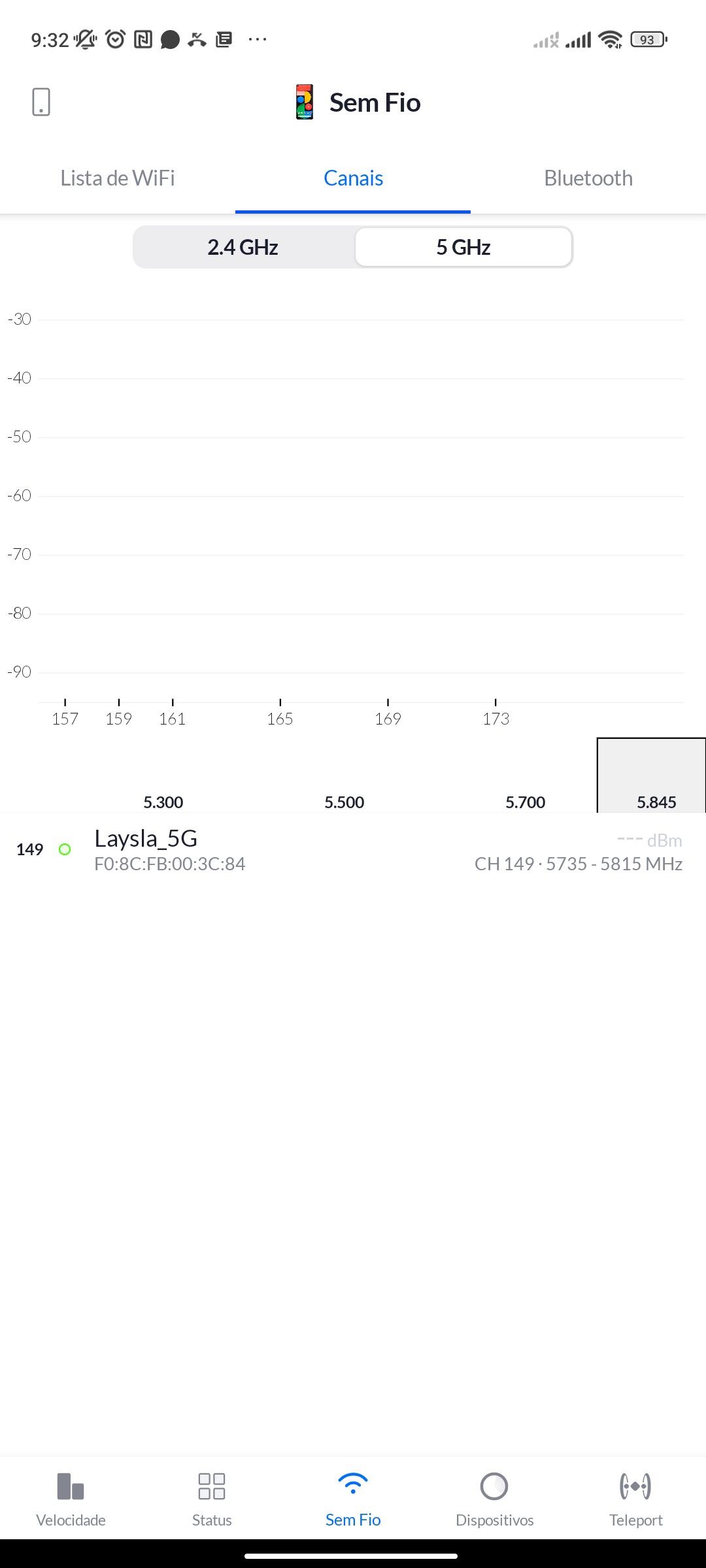Open the Velocidade speed test icon
706x1568 pixels.
point(71,1486)
